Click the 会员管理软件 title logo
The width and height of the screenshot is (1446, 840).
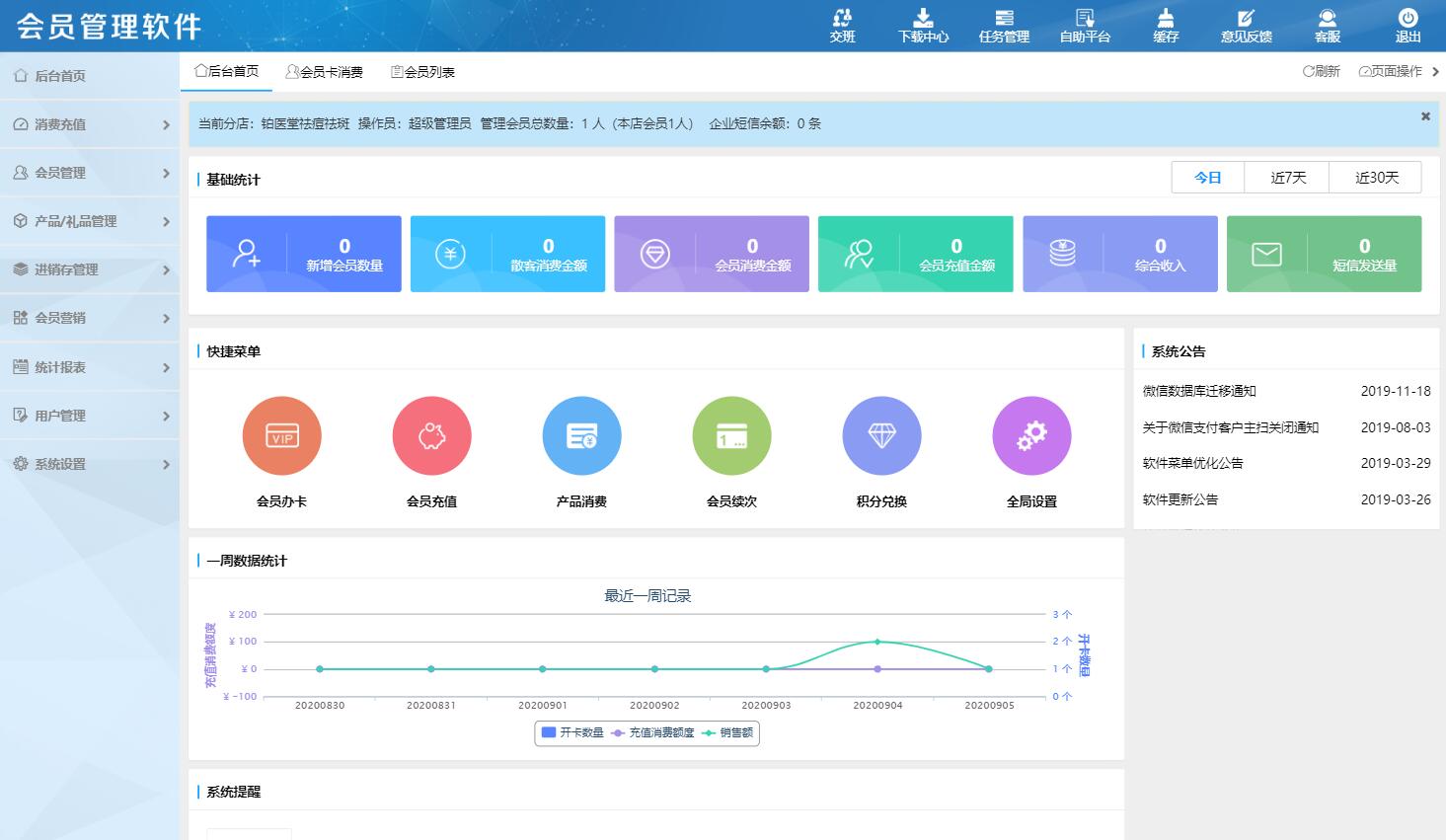point(109,27)
